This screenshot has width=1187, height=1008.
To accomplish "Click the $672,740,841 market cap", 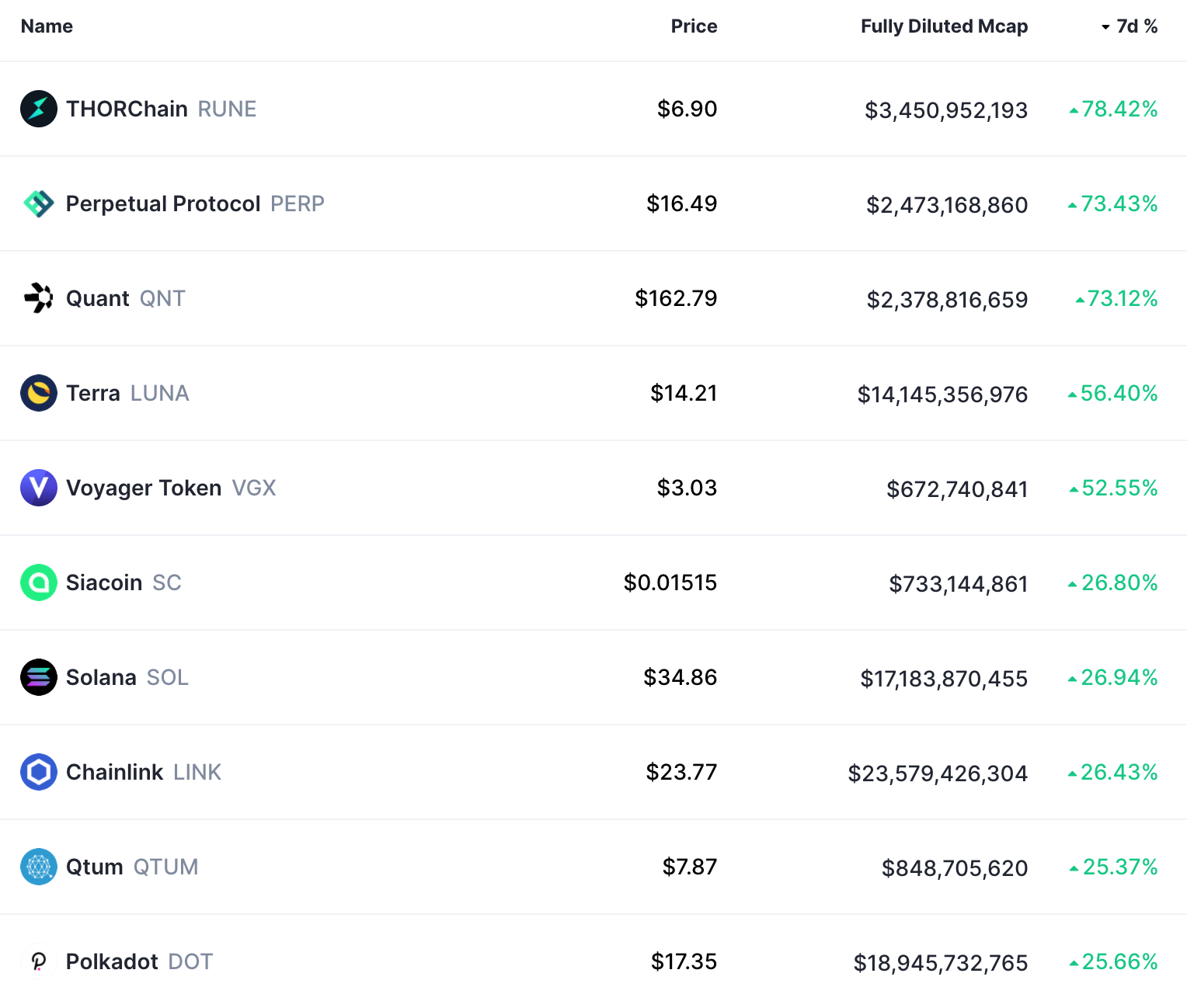I will click(957, 489).
